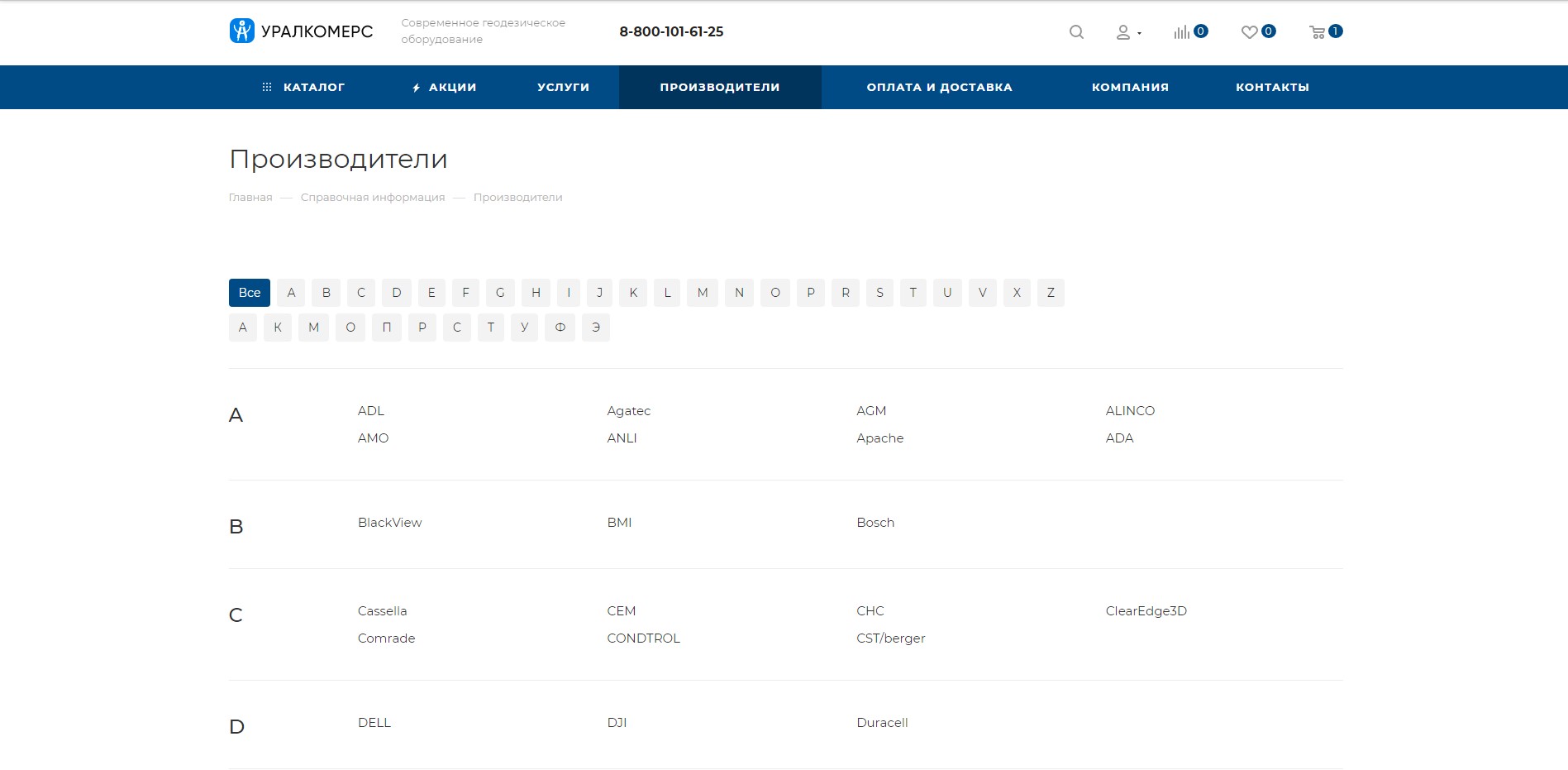Open Cassella manufacturer page
1568x770 pixels.
point(383,611)
